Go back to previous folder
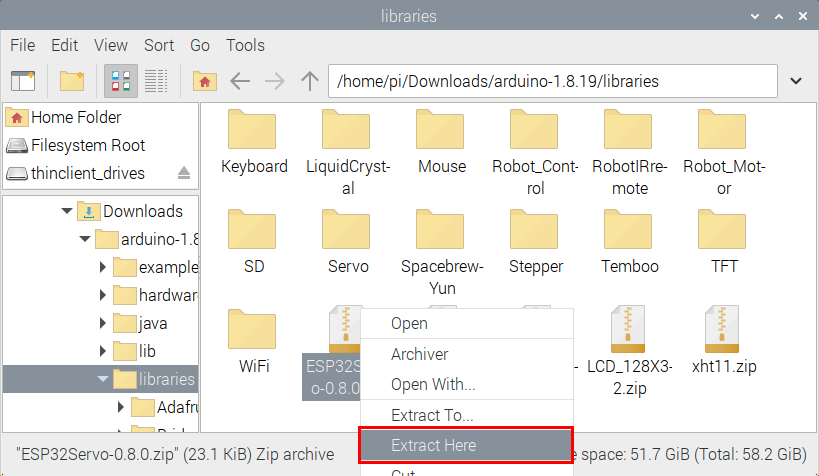 click(240, 81)
